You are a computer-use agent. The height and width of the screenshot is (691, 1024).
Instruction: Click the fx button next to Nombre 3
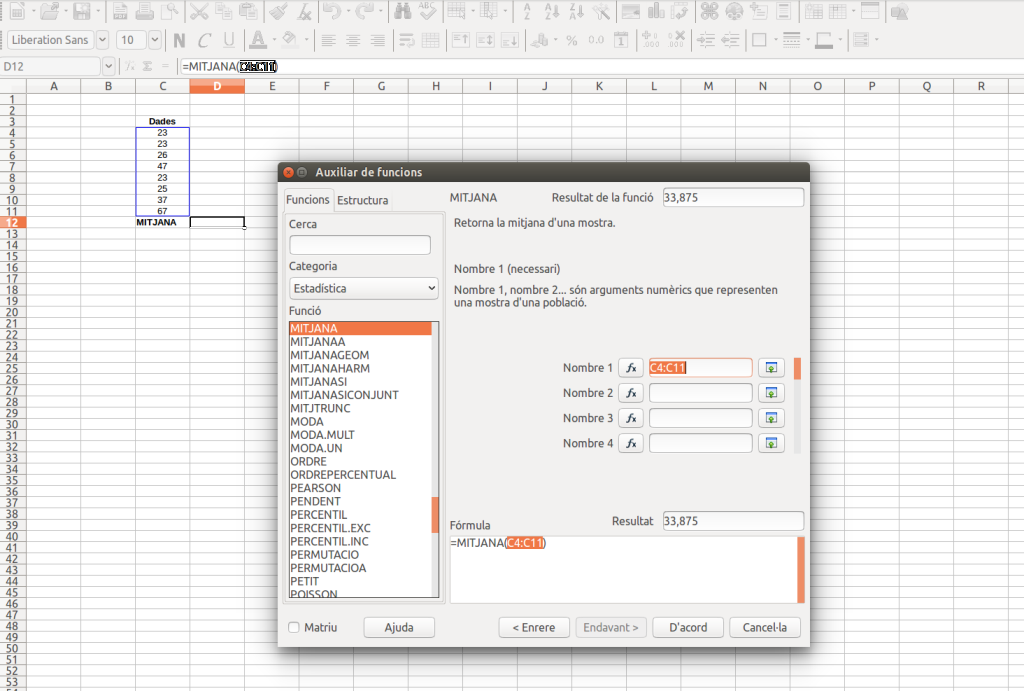coord(630,418)
